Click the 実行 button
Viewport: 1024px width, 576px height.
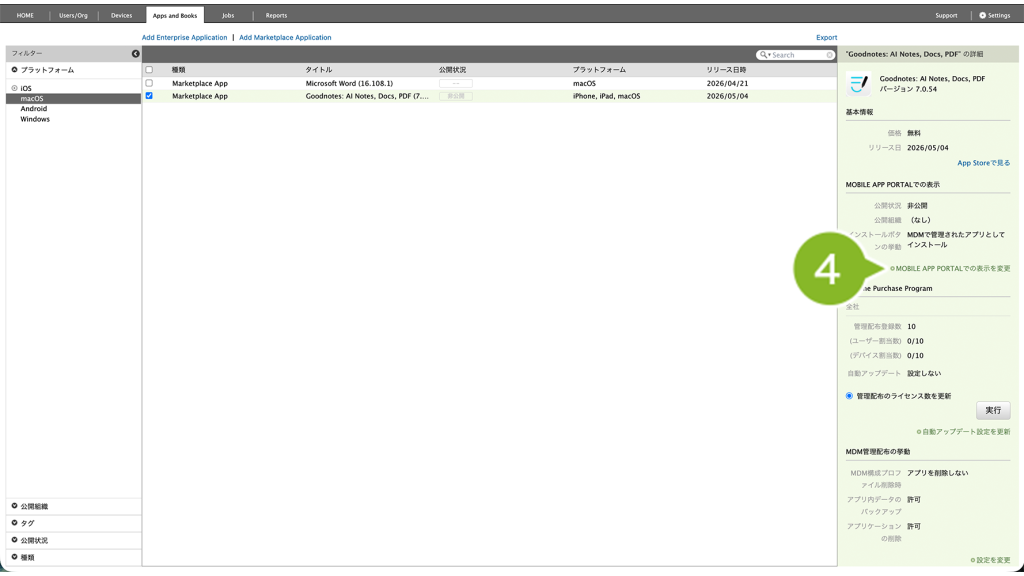pos(993,410)
